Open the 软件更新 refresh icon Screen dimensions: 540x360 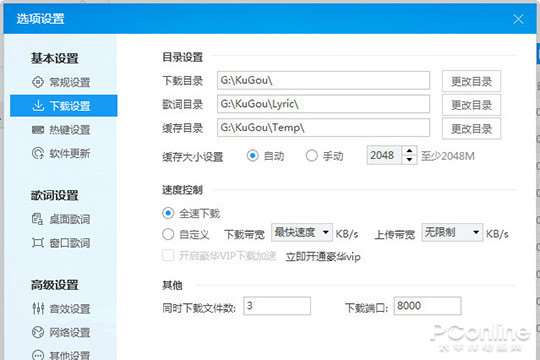[38, 153]
